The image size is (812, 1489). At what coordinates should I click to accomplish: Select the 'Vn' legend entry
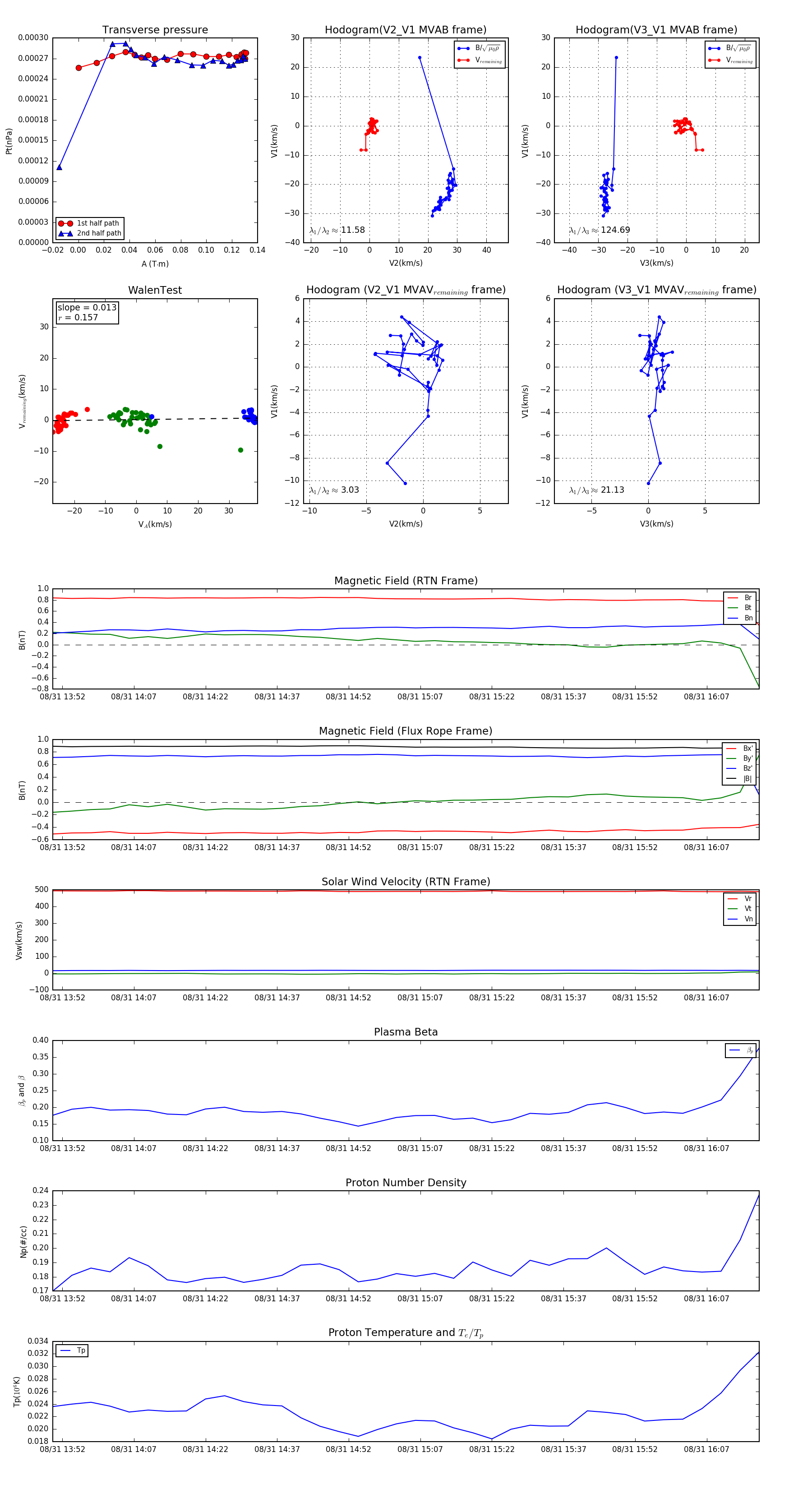click(740, 919)
